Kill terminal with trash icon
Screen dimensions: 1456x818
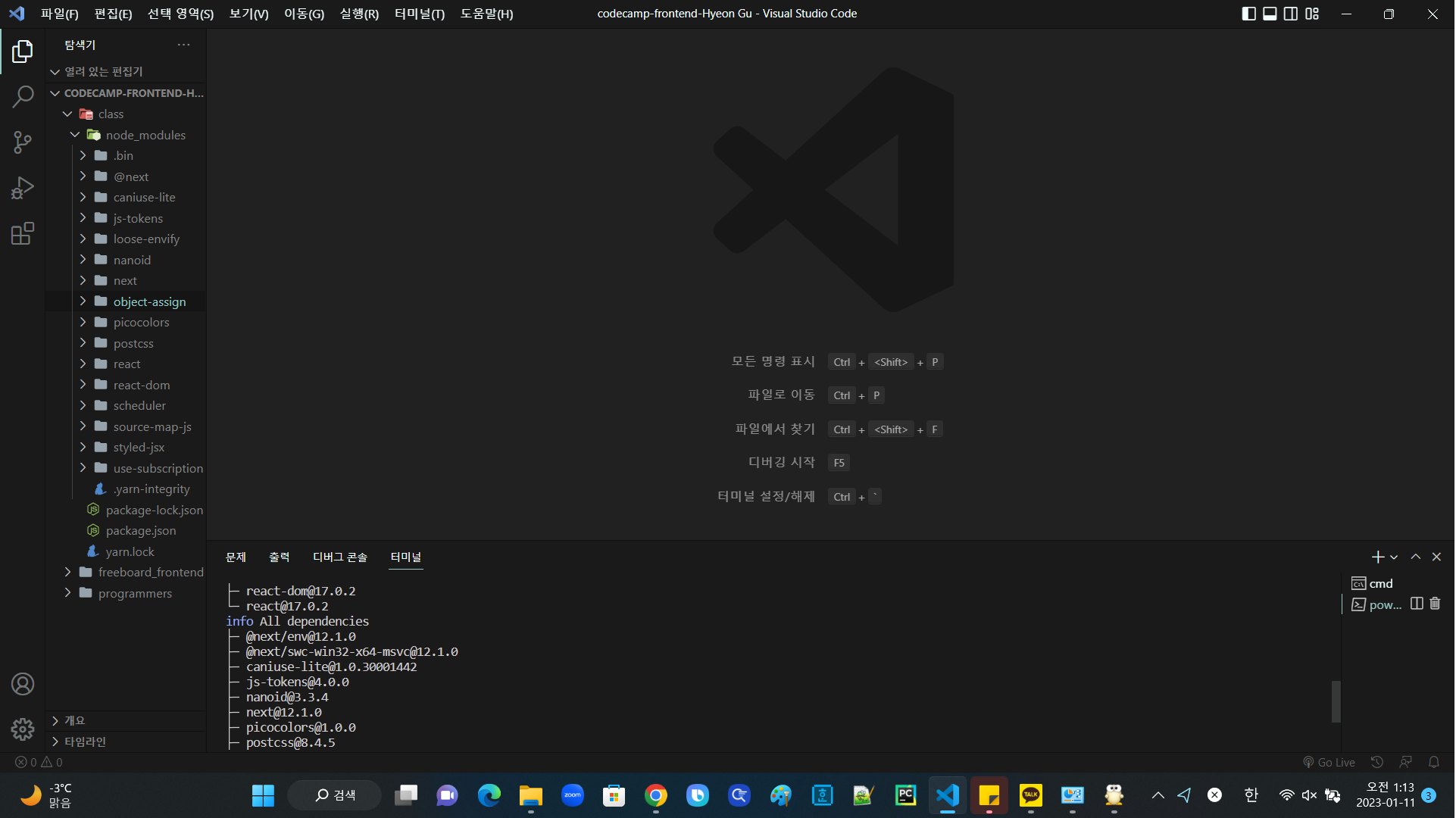coord(1435,604)
